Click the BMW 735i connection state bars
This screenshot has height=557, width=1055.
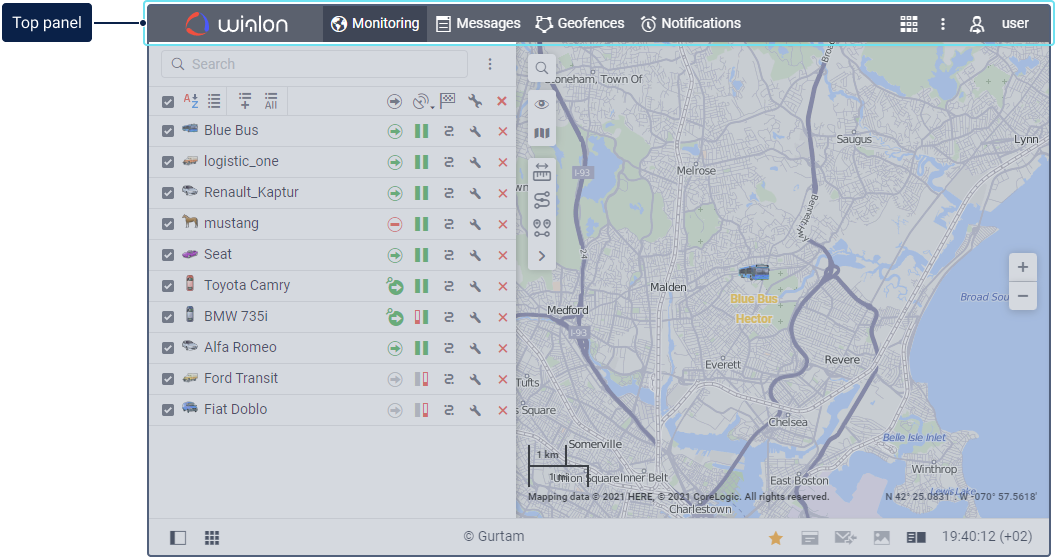point(421,317)
